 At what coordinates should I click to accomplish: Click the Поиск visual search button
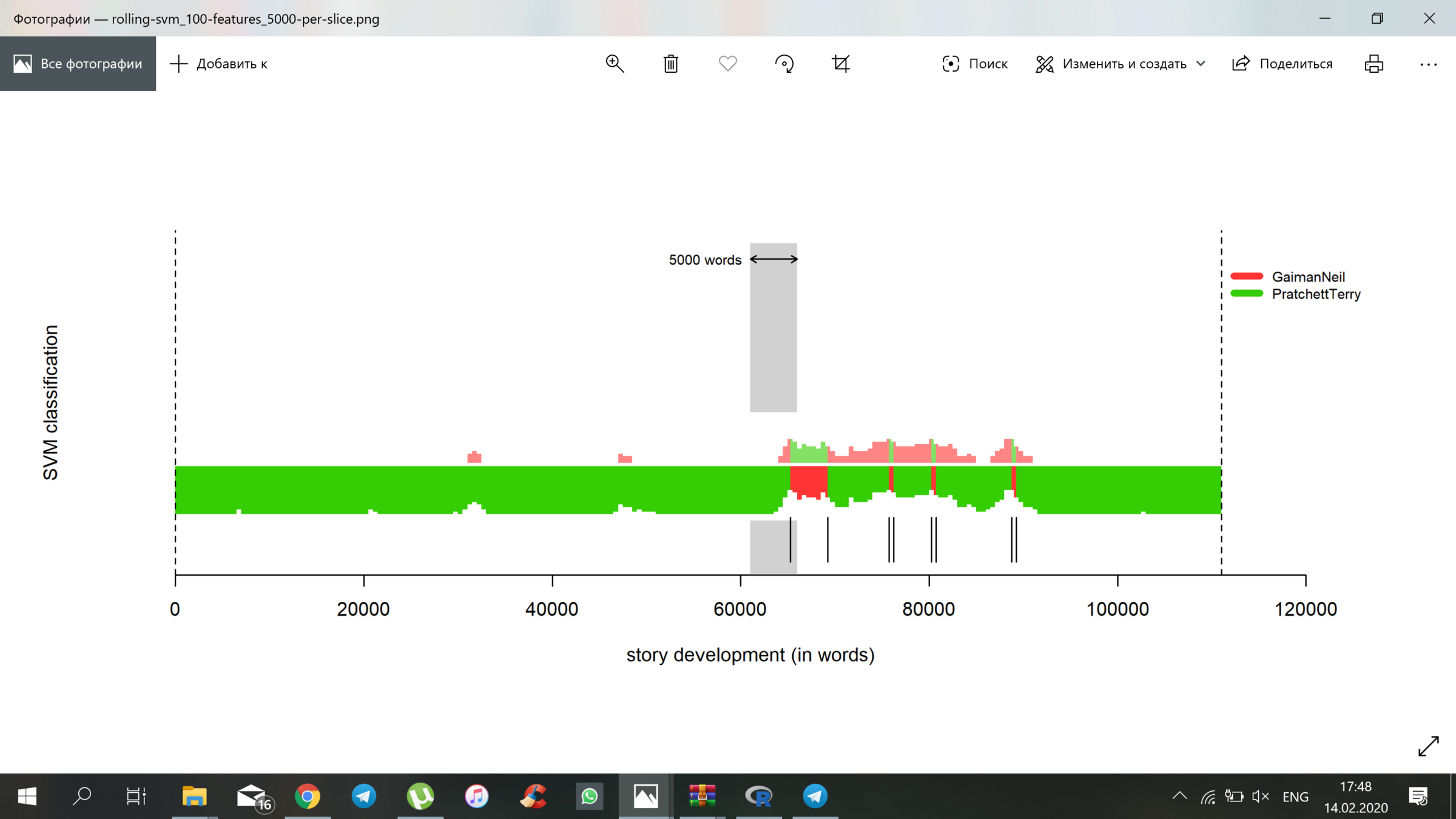pos(975,64)
